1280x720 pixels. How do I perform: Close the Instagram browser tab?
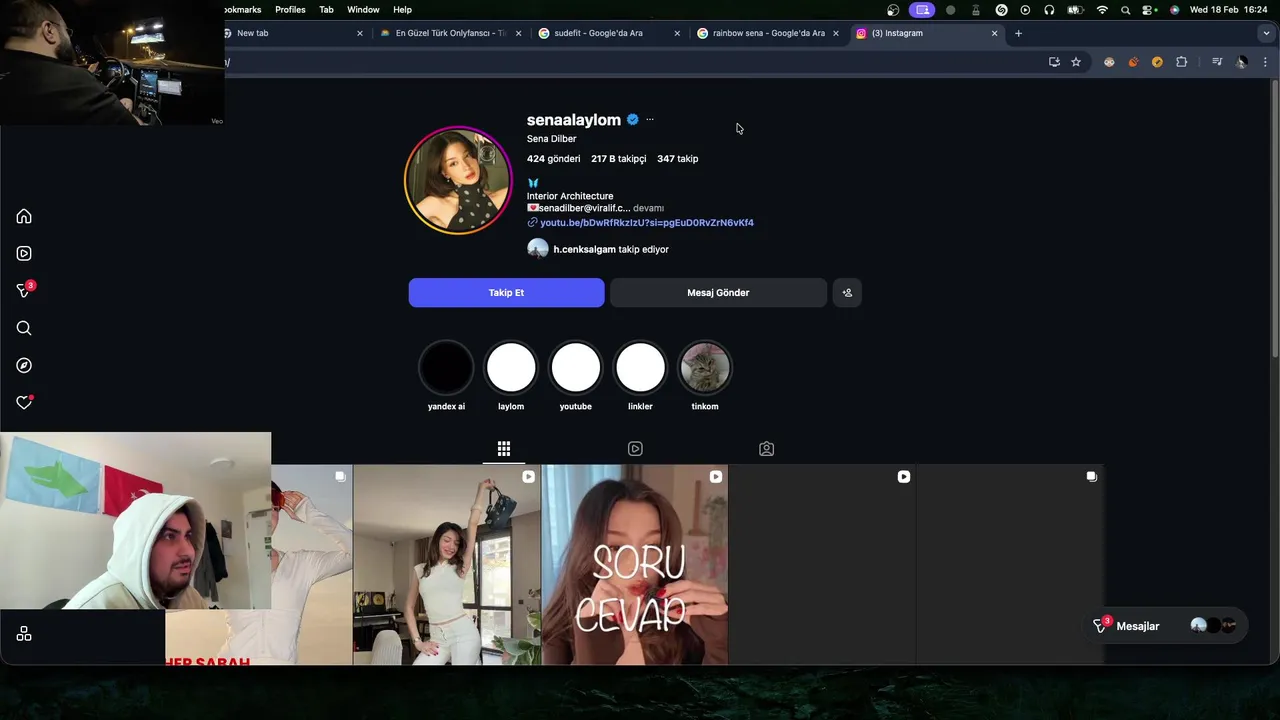click(994, 33)
